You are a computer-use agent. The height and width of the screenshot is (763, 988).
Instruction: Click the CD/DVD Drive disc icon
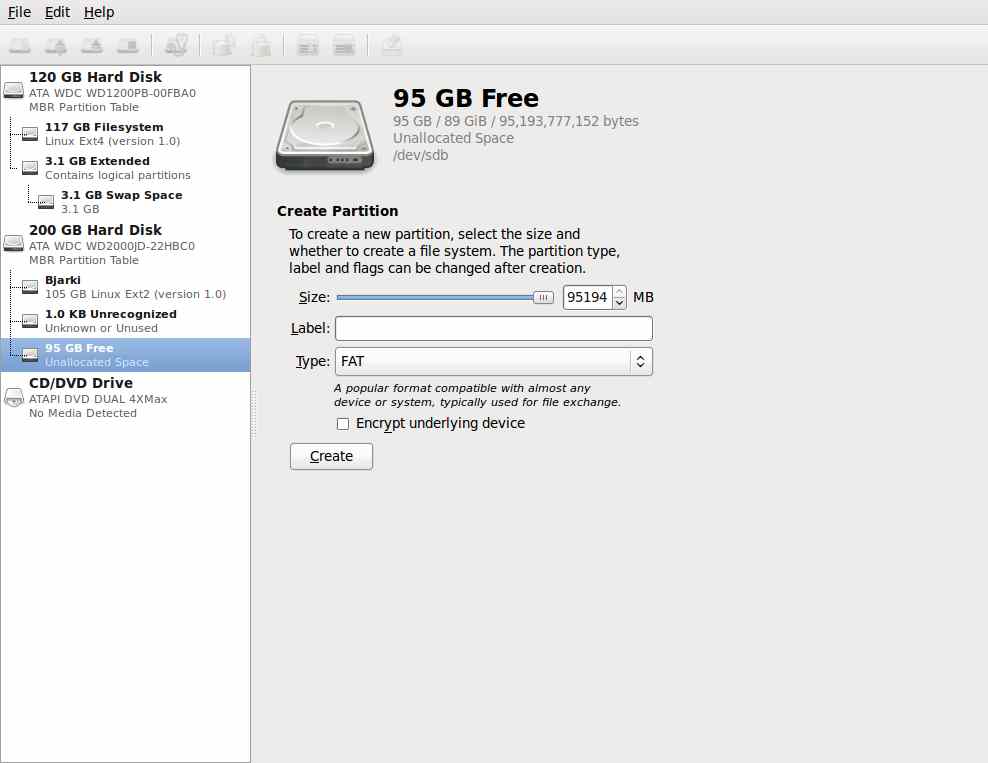coord(14,397)
